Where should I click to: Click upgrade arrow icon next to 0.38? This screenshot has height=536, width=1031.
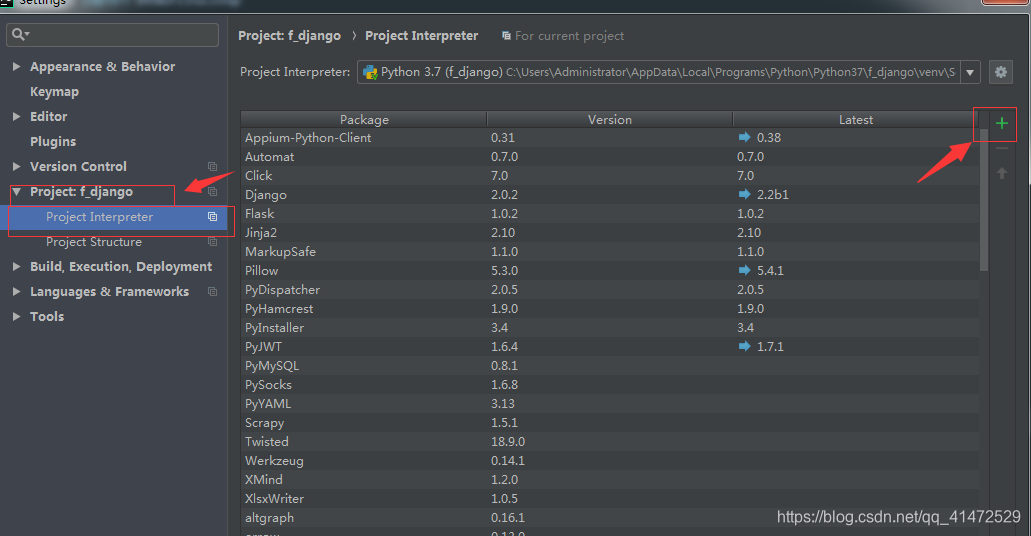tap(744, 137)
